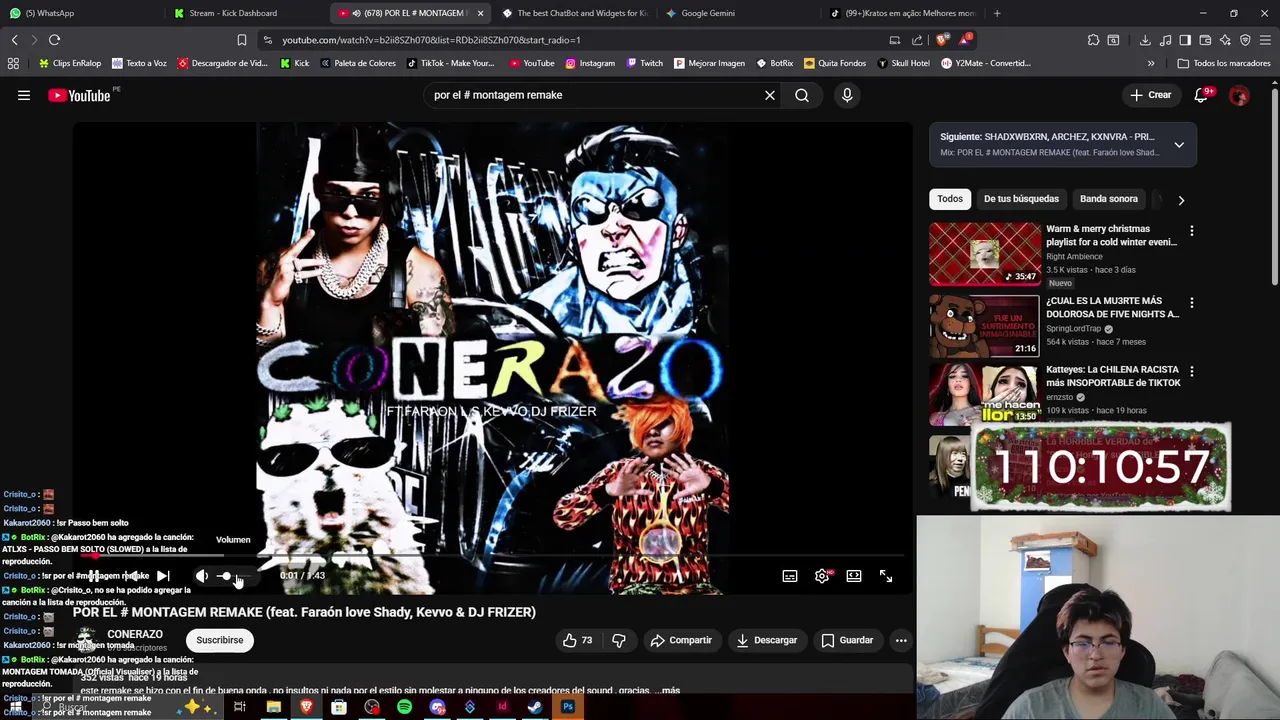Skip to next video in player

(163, 576)
